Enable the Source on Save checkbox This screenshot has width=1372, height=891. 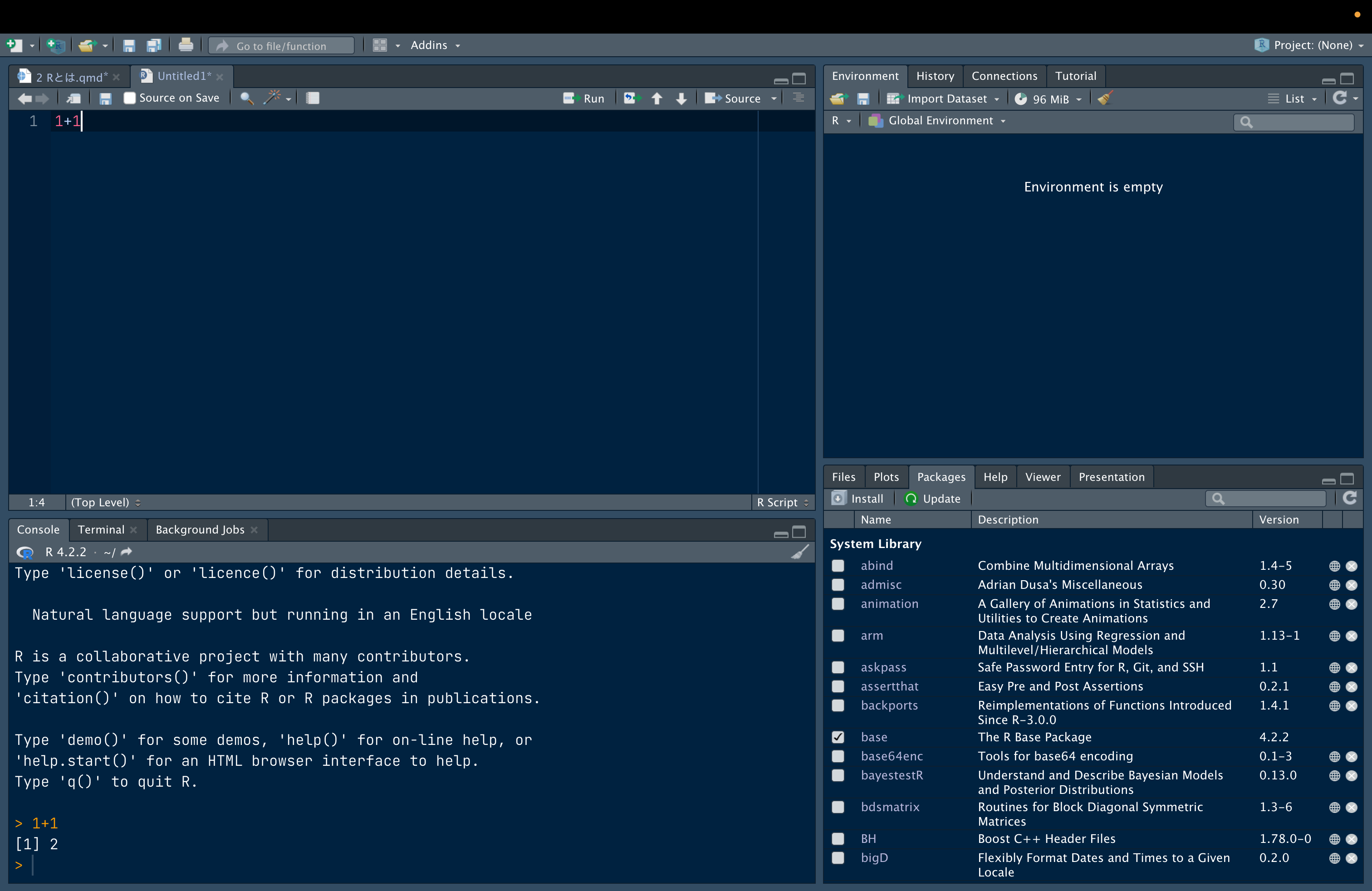tap(130, 98)
